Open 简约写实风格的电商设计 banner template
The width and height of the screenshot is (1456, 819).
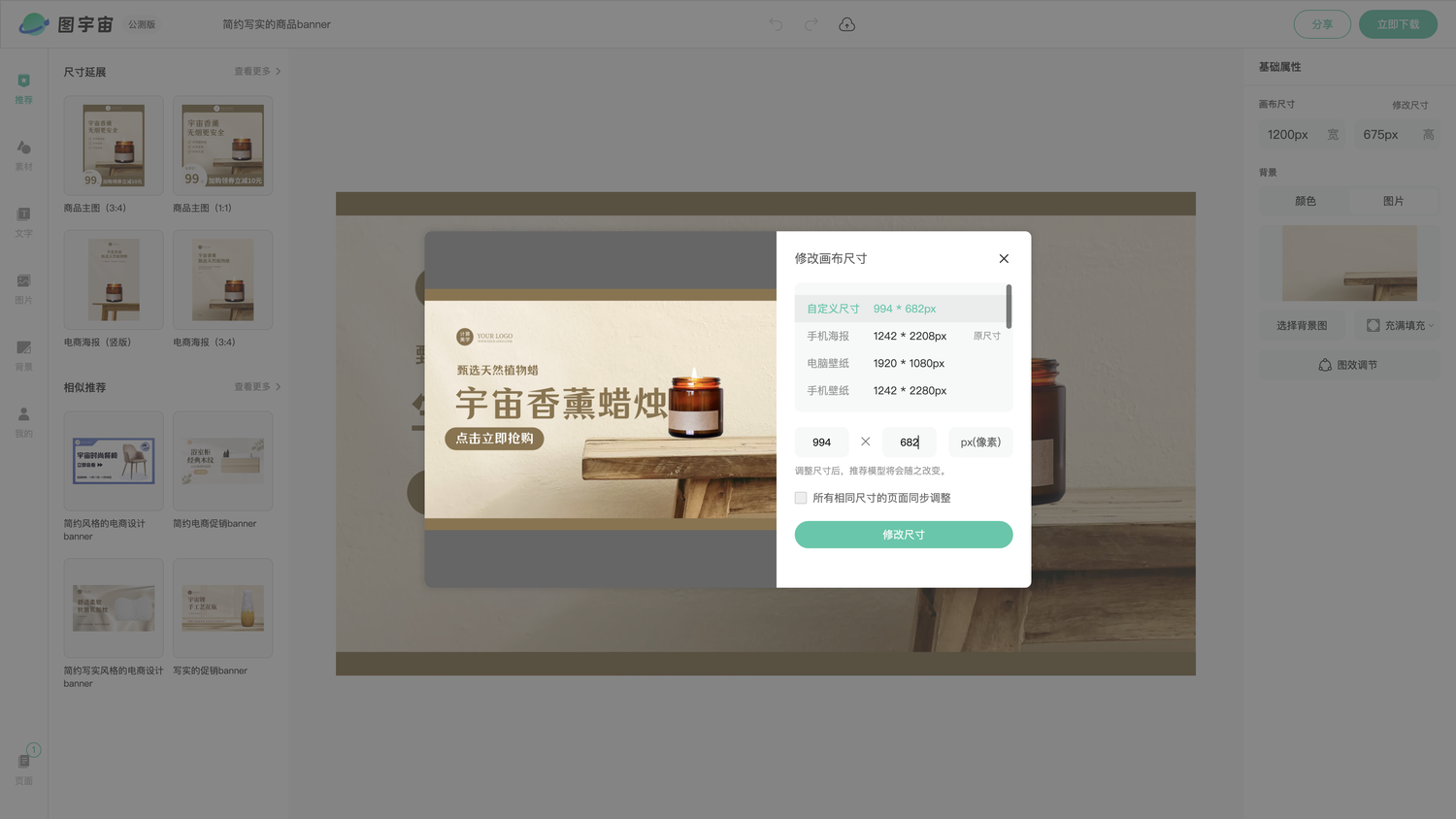coord(114,608)
